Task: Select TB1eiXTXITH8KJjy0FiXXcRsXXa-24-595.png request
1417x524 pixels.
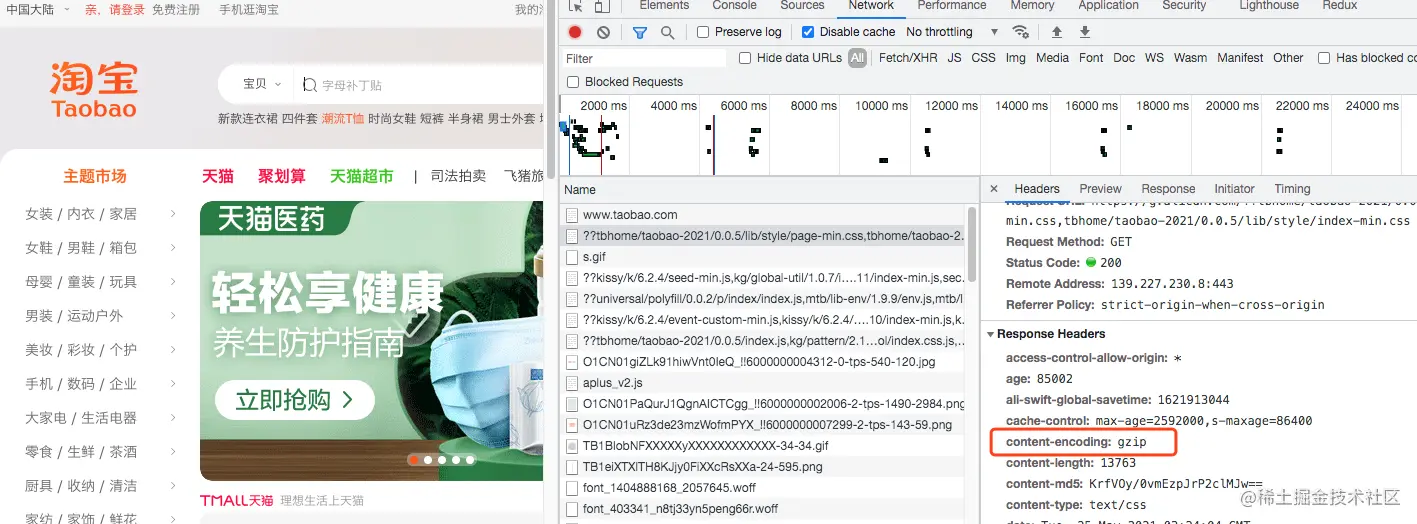Action: pos(764,467)
